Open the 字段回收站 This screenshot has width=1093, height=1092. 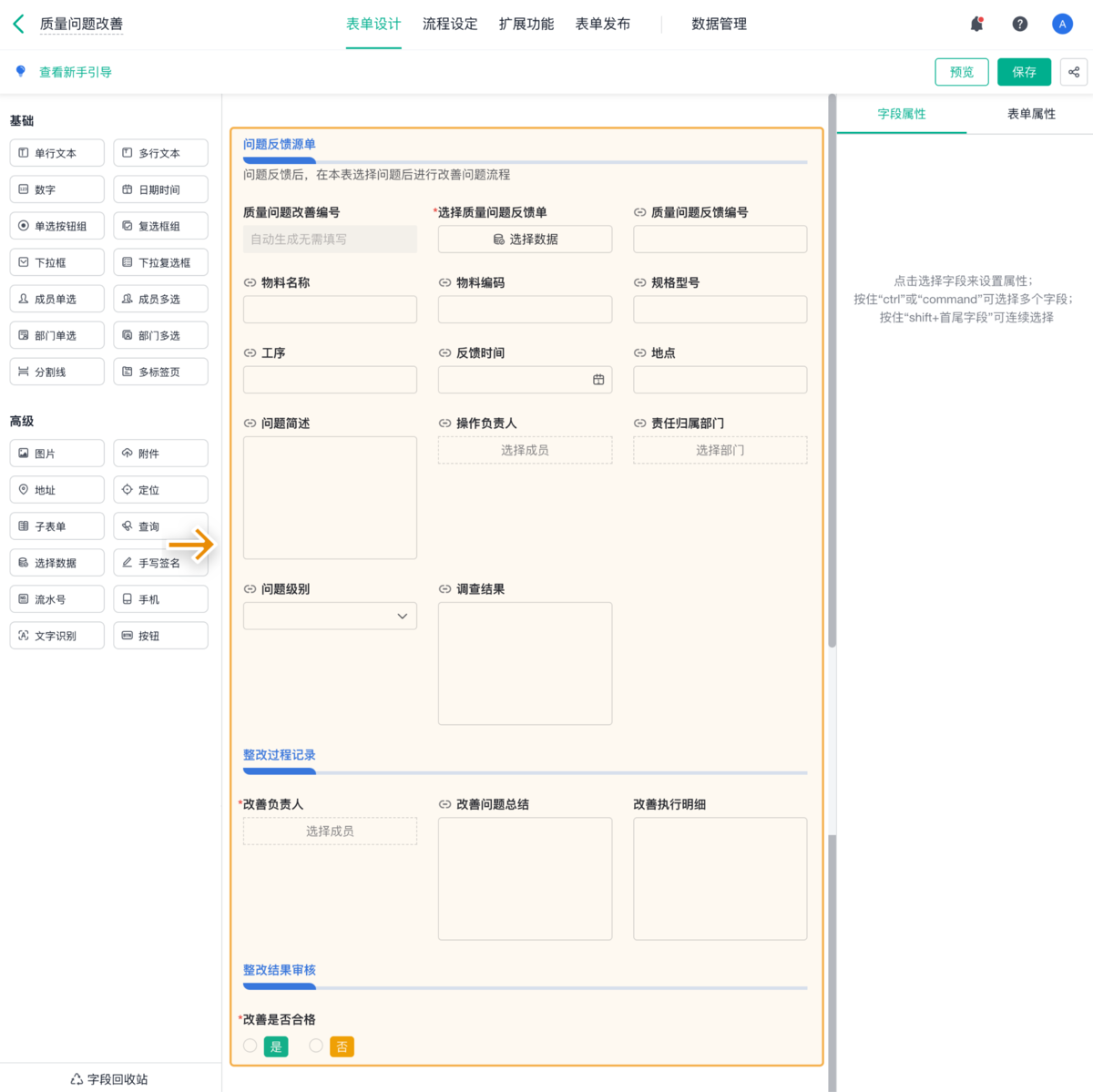tap(109, 1079)
